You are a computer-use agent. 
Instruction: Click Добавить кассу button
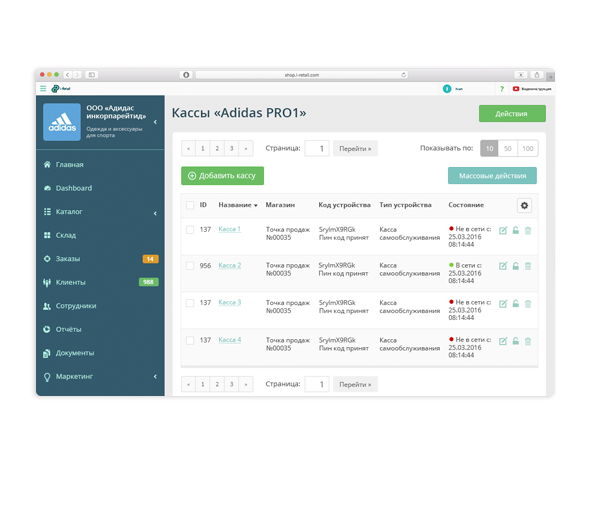222,176
